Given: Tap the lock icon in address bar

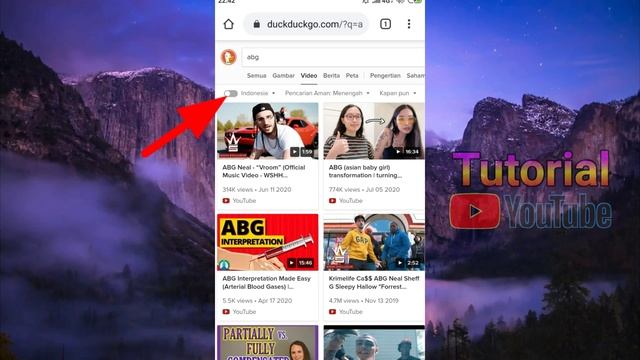Looking at the screenshot, I should 256,24.
